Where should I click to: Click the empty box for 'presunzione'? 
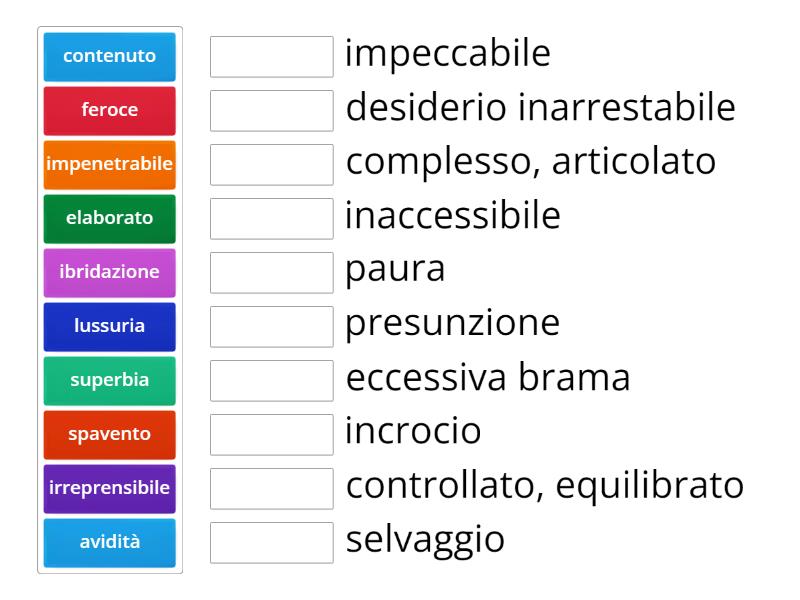point(272,326)
